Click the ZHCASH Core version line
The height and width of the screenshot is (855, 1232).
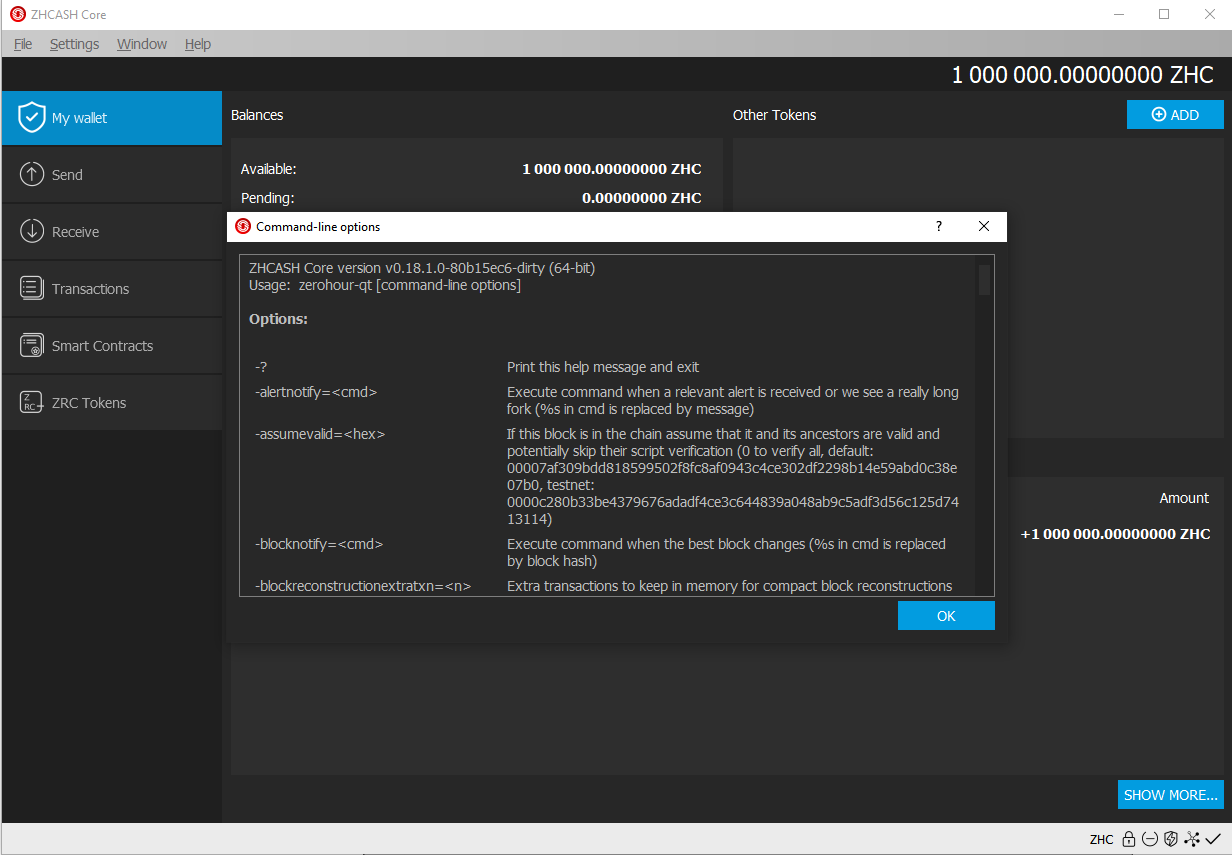coord(422,268)
